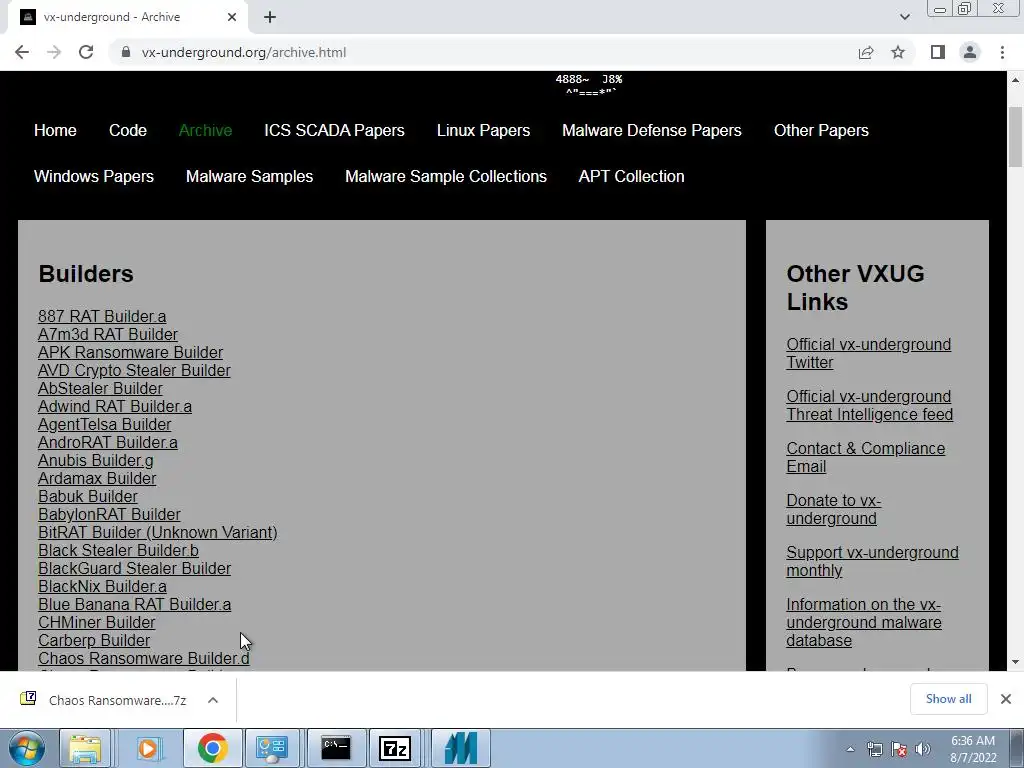Open Malware Sample Collections section
The image size is (1024, 768).
446,176
